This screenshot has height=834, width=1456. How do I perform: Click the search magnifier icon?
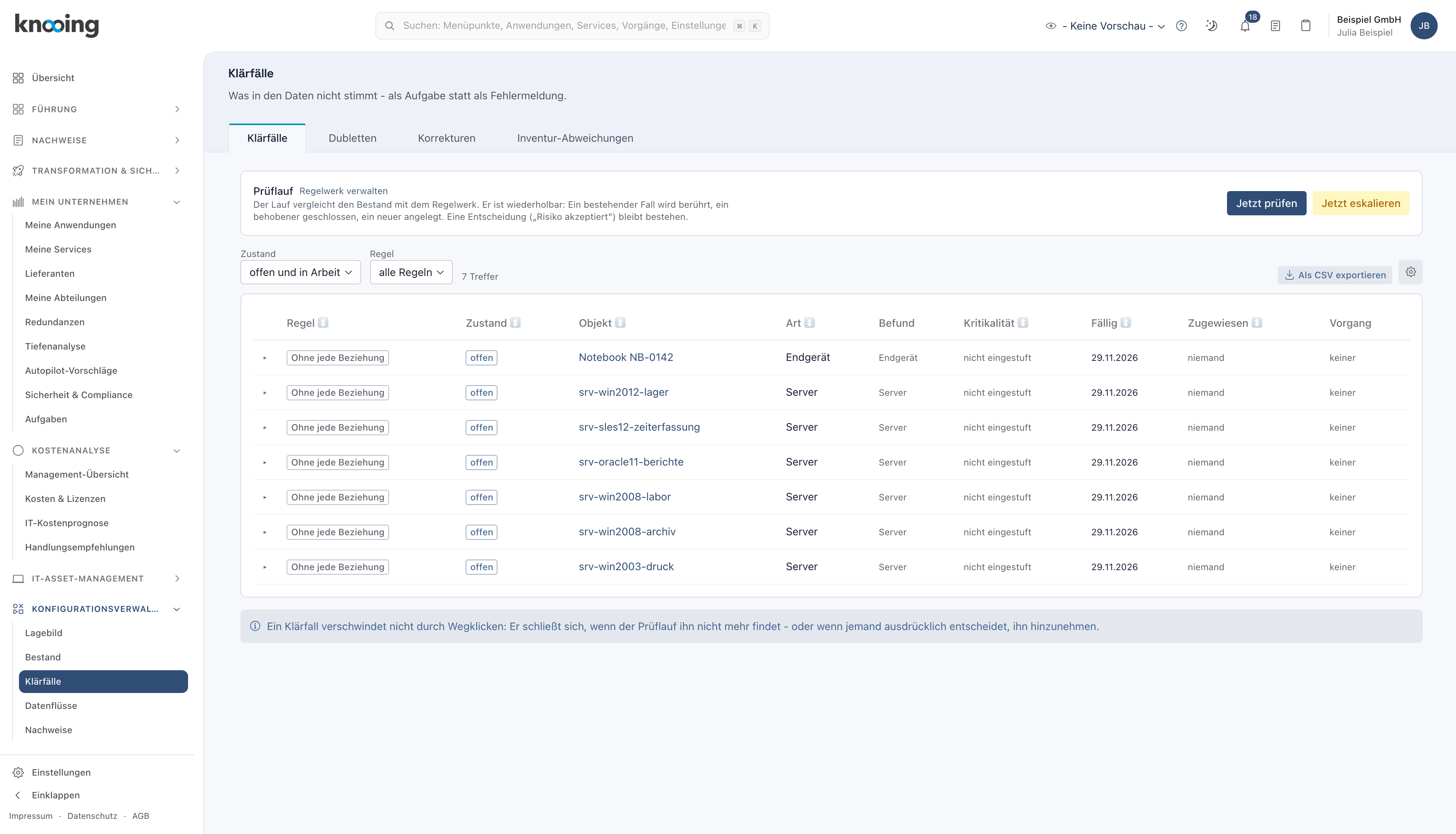(389, 26)
